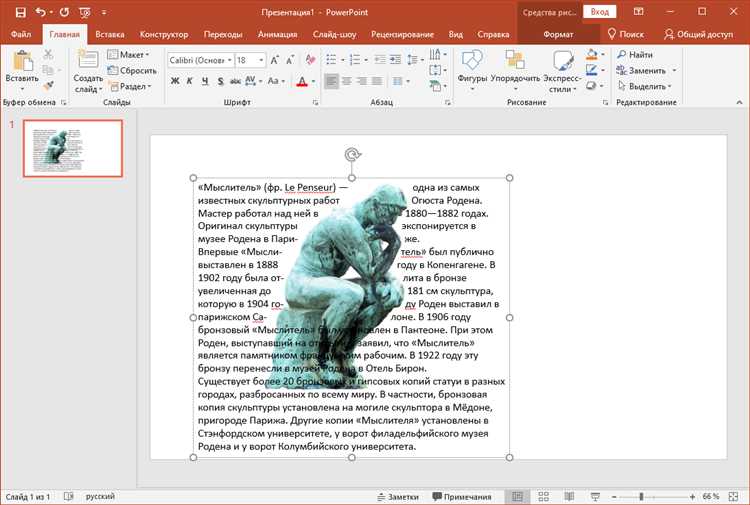Click the zoom slider in status bar

pyautogui.click(x=641, y=497)
